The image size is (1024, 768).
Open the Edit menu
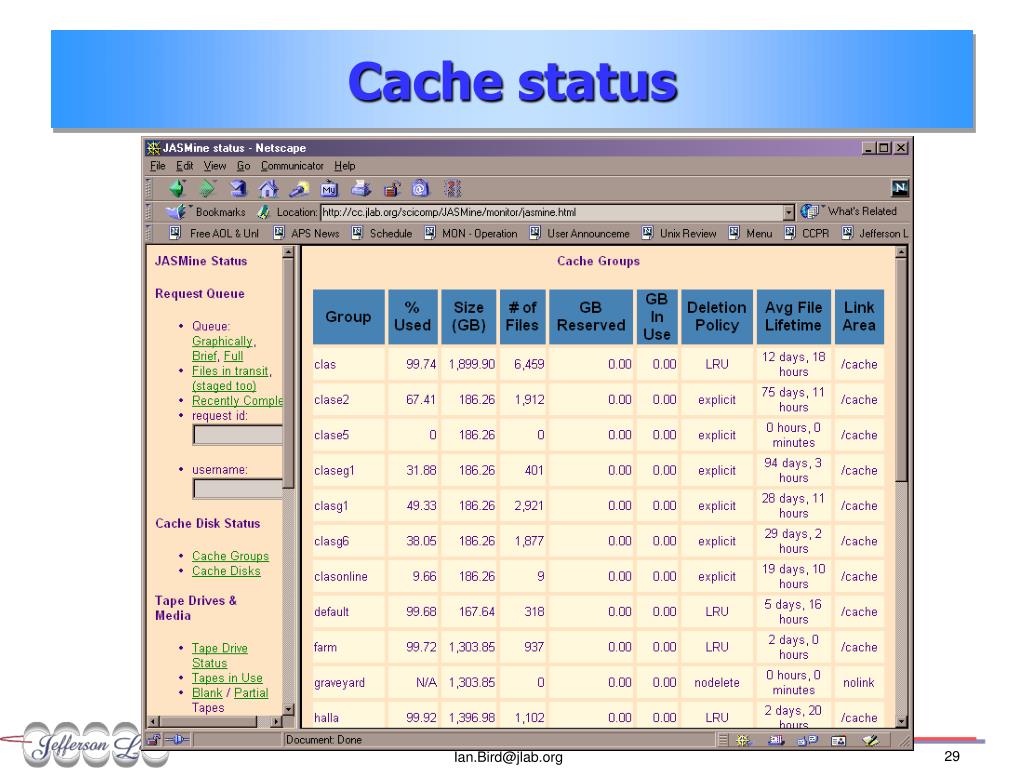pos(184,166)
